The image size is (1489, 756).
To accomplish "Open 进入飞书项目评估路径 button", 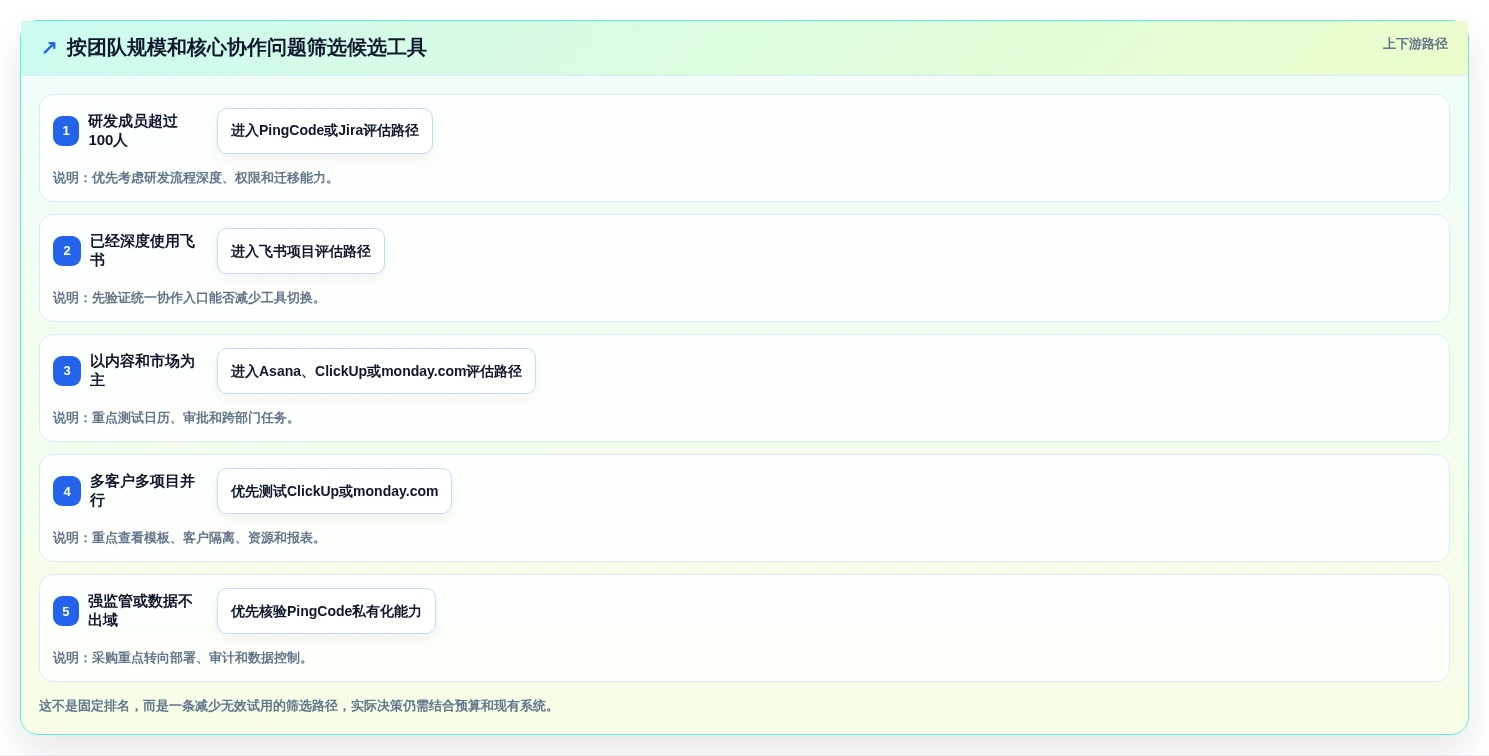I will 301,251.
